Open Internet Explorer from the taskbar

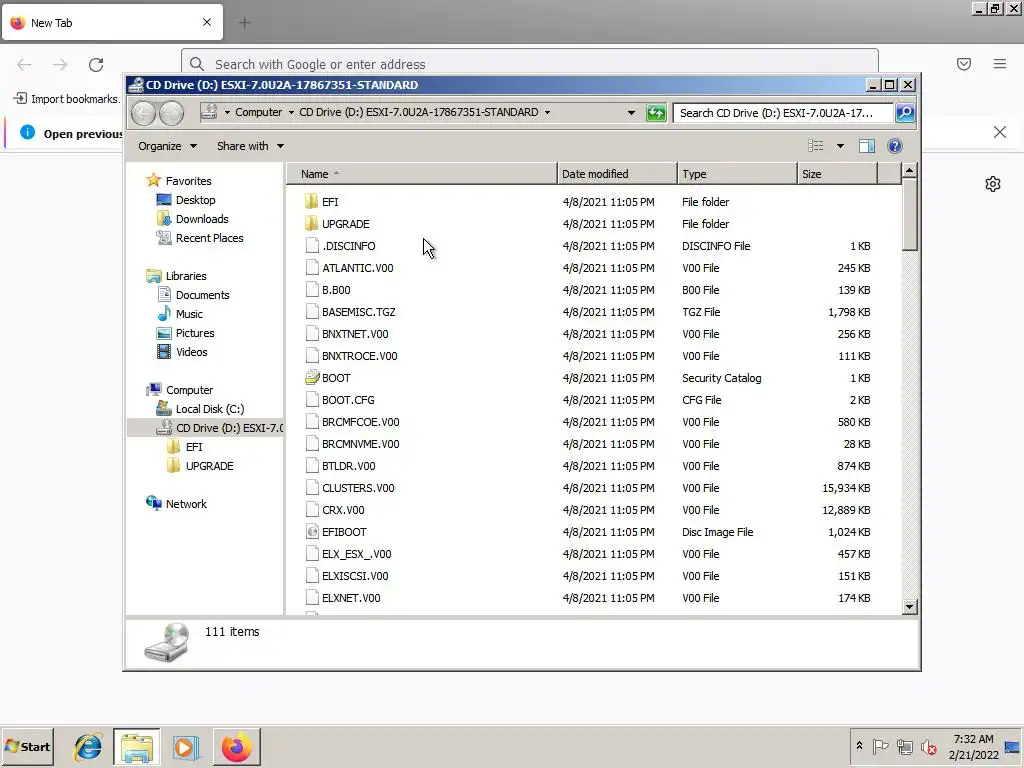88,746
